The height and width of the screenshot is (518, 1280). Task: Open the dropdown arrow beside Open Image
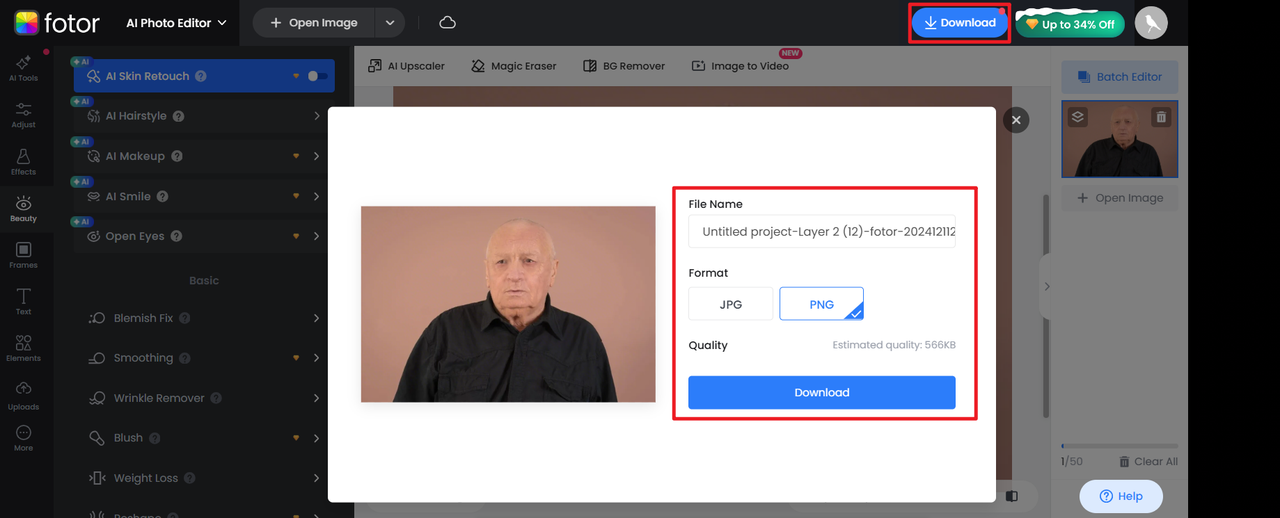pyautogui.click(x=390, y=22)
